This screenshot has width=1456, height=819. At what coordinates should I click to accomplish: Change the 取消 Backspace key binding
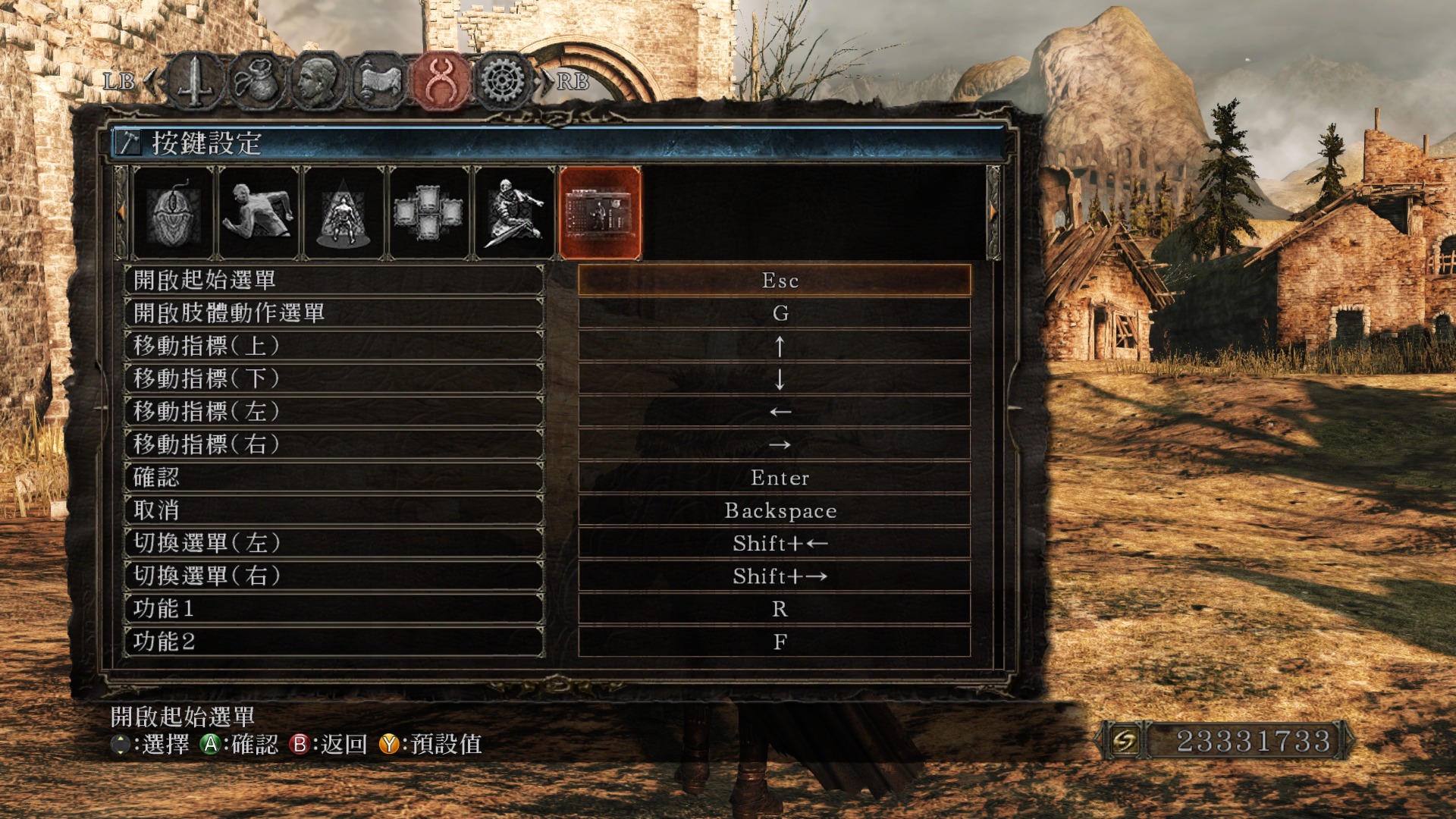point(774,510)
